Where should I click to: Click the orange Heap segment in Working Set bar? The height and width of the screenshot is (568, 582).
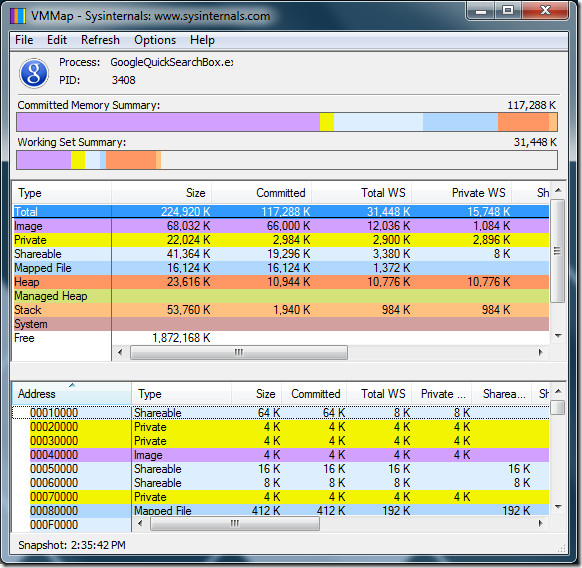131,160
